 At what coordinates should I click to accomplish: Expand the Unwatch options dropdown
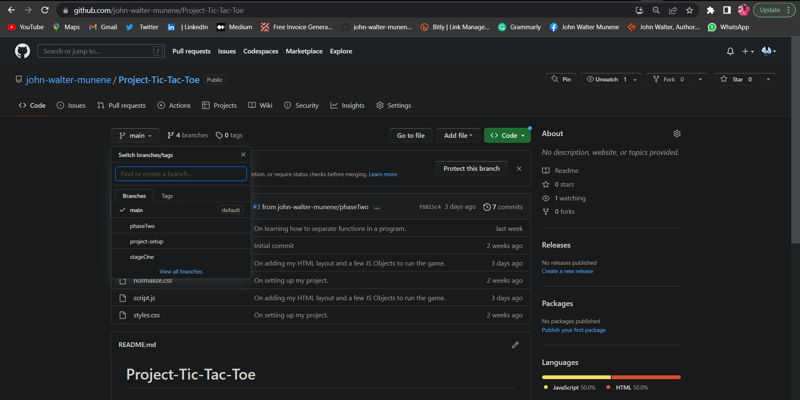point(635,80)
